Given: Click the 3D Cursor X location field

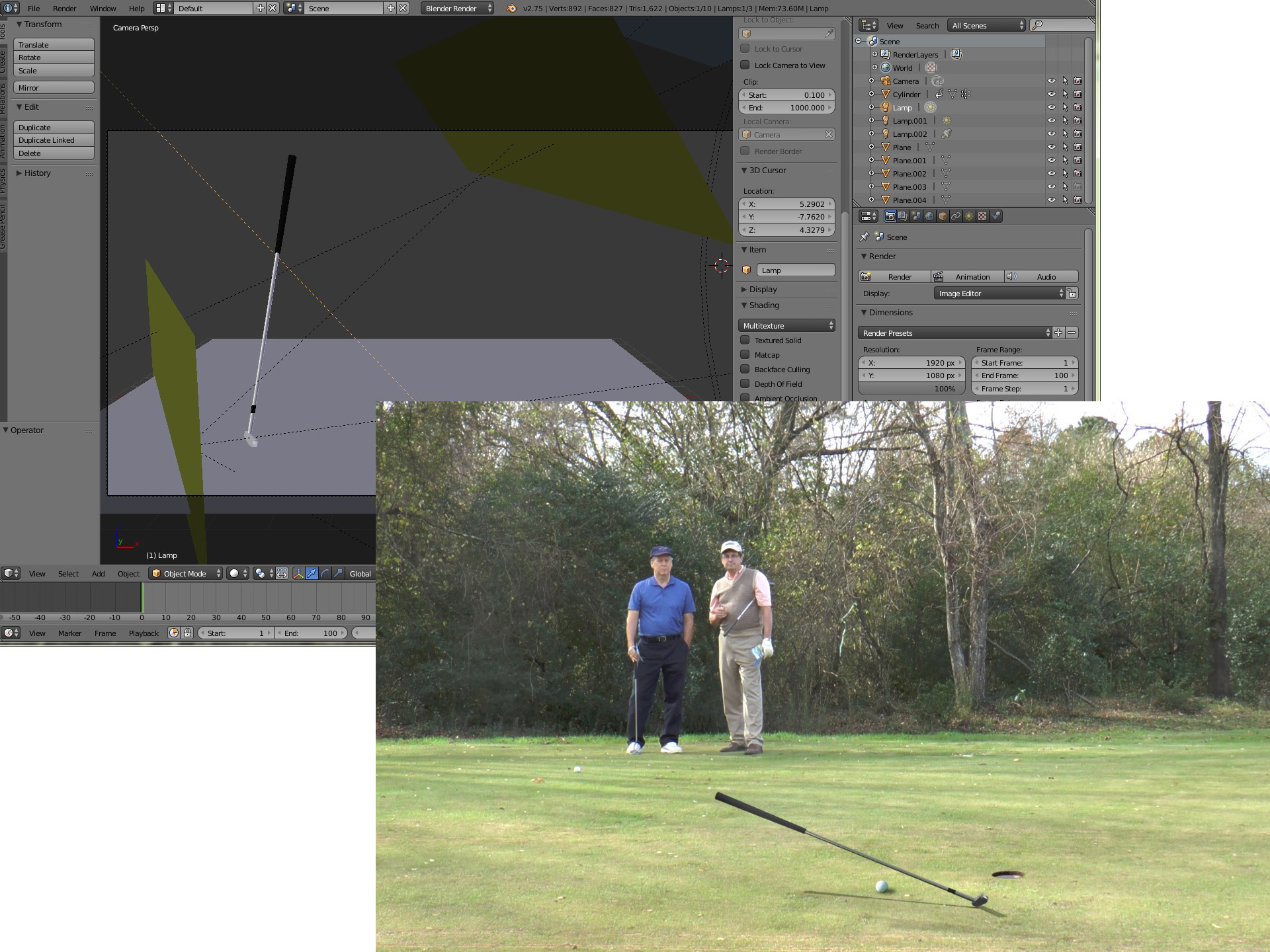Looking at the screenshot, I should 786,204.
